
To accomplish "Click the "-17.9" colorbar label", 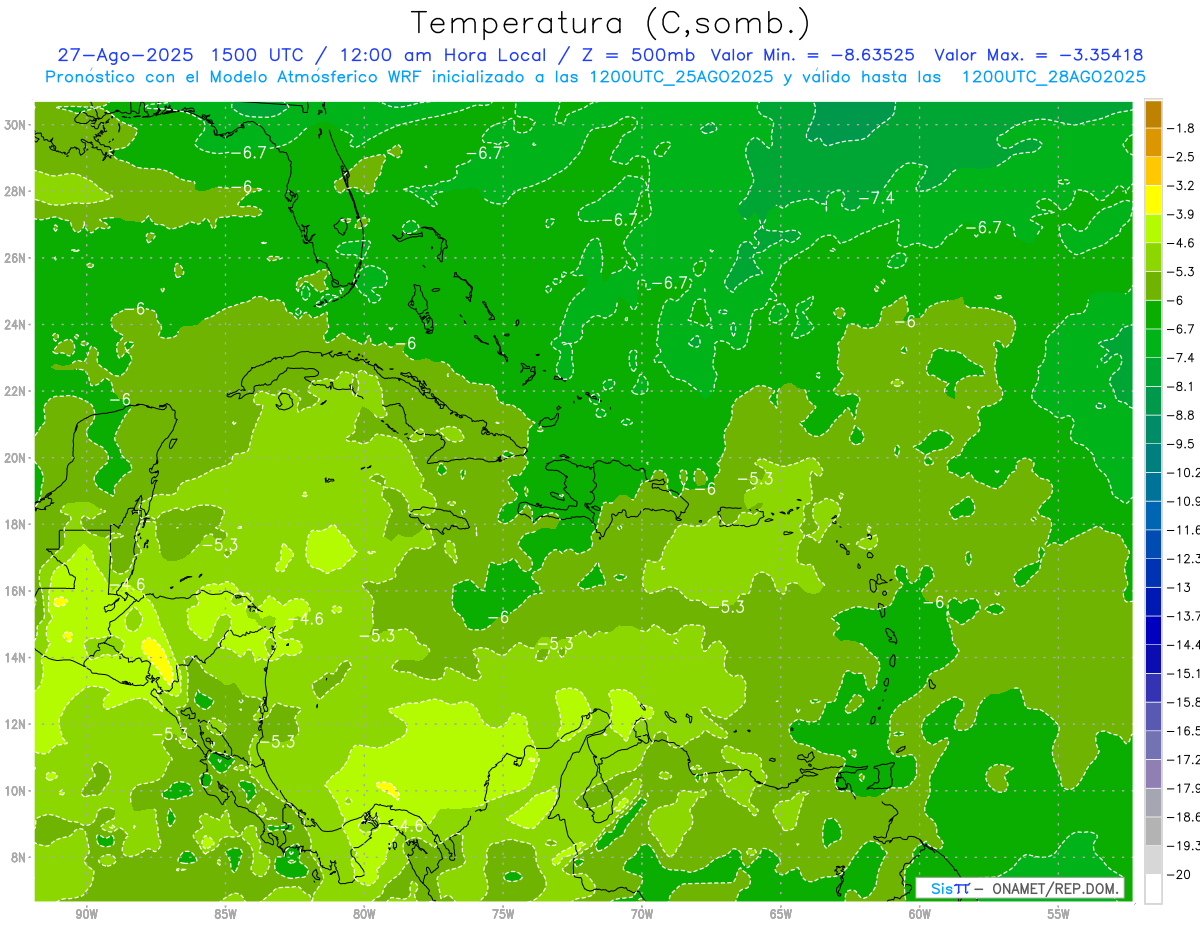I will click(x=1184, y=787).
